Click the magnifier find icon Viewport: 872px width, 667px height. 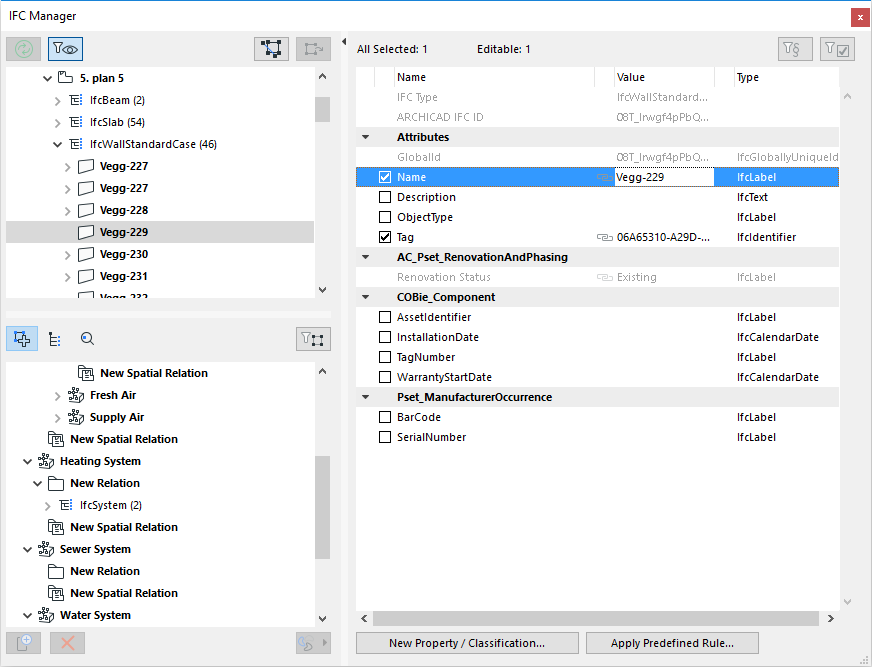pyautogui.click(x=87, y=339)
